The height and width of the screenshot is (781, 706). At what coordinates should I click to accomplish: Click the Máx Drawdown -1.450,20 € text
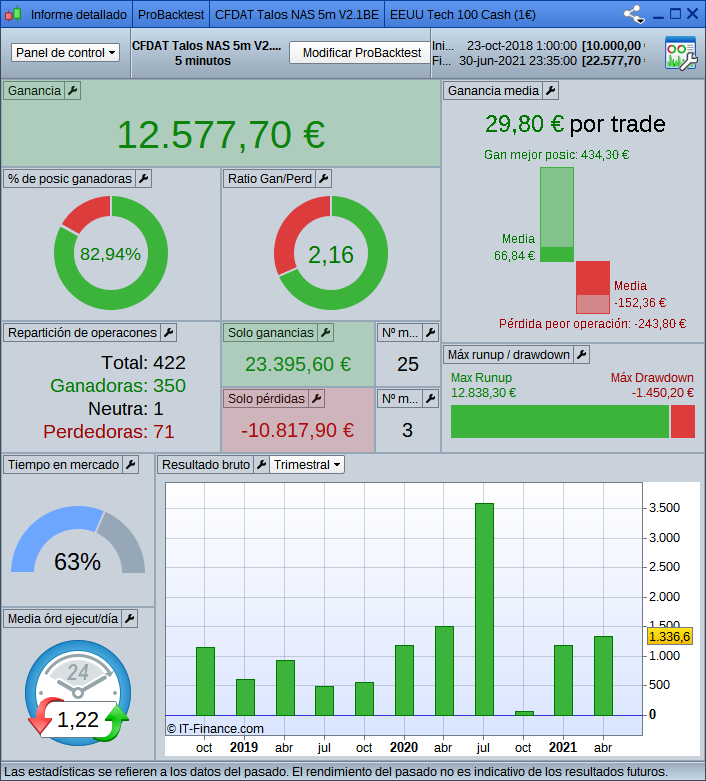point(652,385)
